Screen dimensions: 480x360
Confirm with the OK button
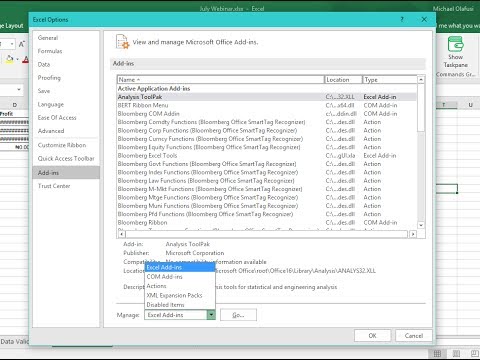click(372, 336)
